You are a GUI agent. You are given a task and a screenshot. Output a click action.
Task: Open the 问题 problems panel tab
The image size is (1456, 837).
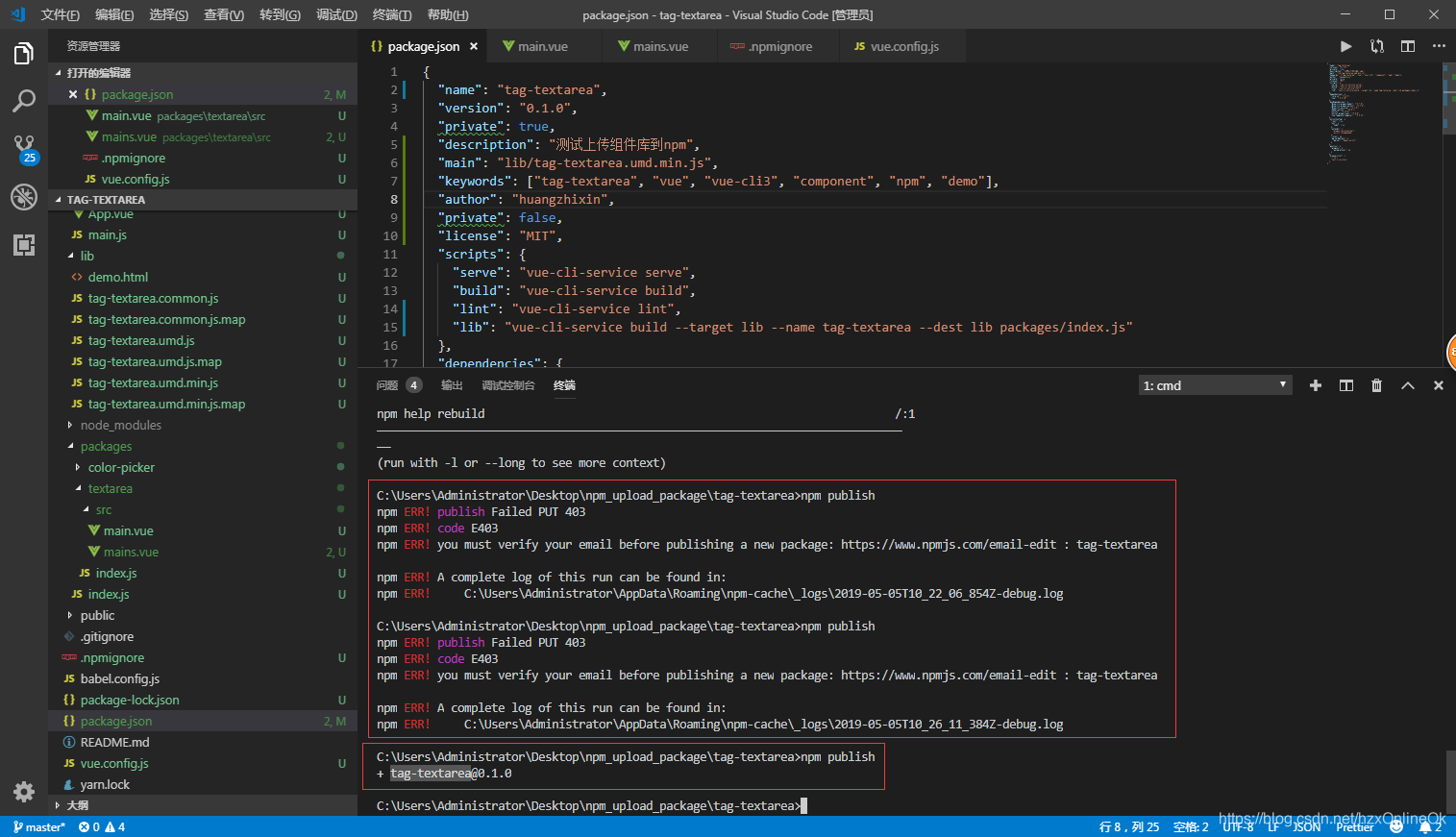(387, 385)
